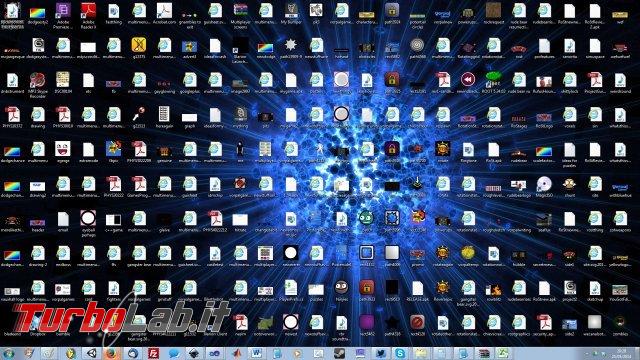Open the Twitter bird taskbar app
The height and width of the screenshot is (360, 640).
[380, 353]
